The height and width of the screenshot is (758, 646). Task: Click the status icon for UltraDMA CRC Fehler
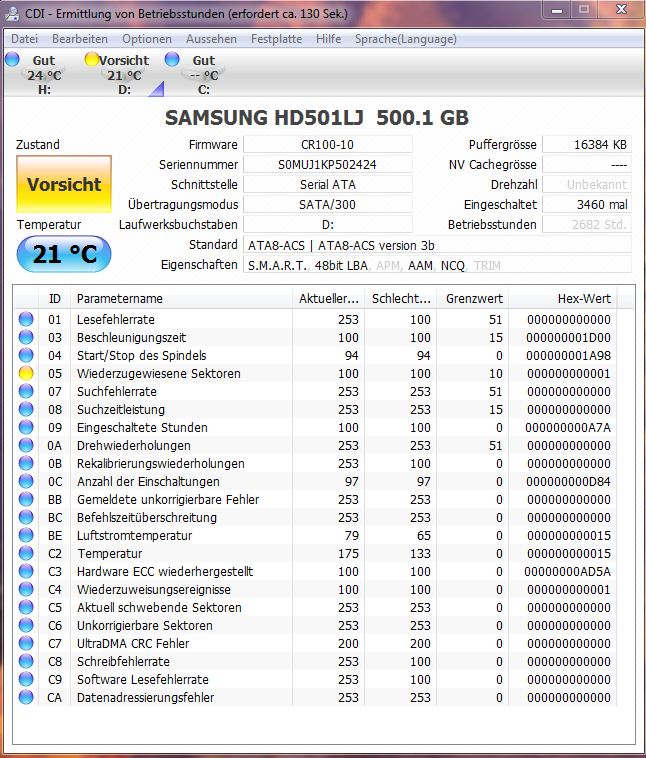tap(26, 643)
